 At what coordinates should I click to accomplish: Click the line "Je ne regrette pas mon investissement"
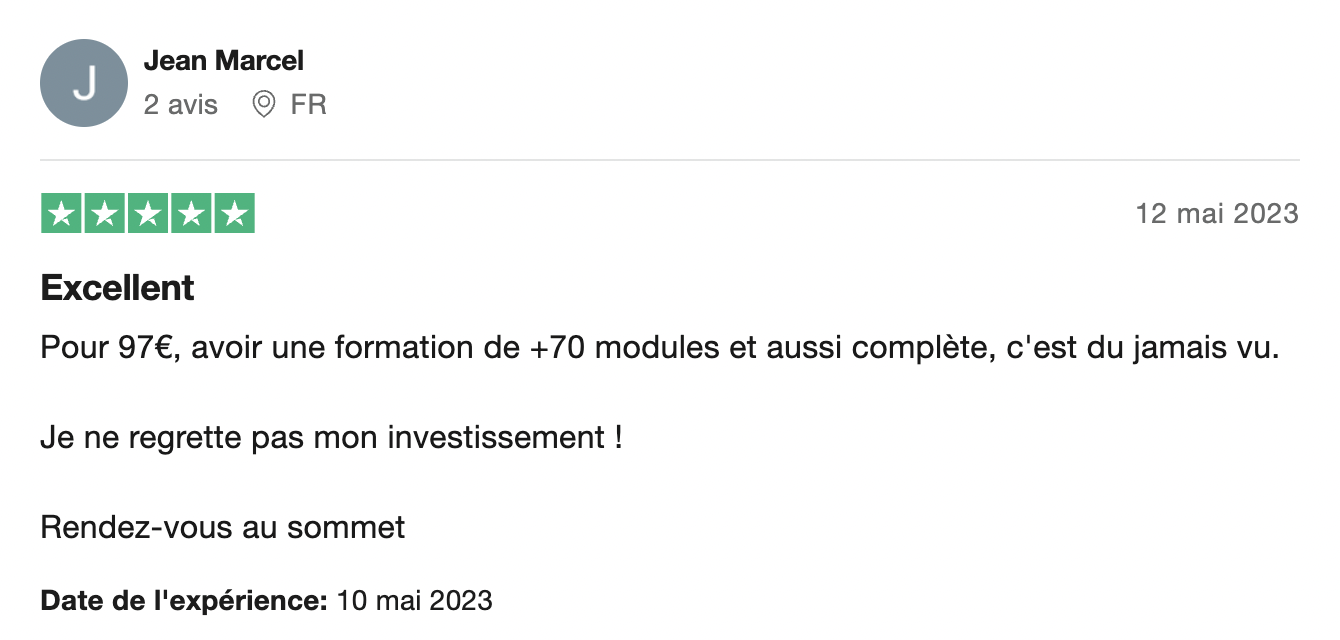click(x=331, y=437)
